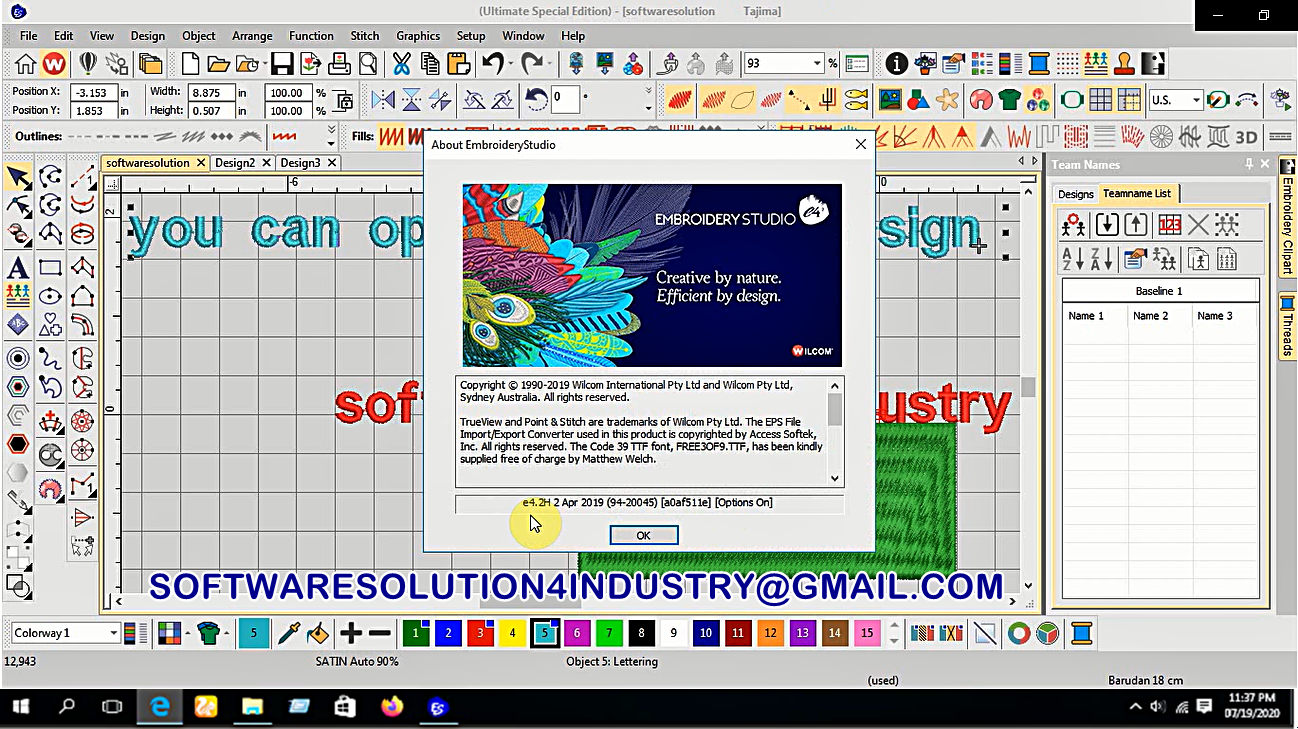Click the Zoom magnifier toolbar icon

coord(369,62)
